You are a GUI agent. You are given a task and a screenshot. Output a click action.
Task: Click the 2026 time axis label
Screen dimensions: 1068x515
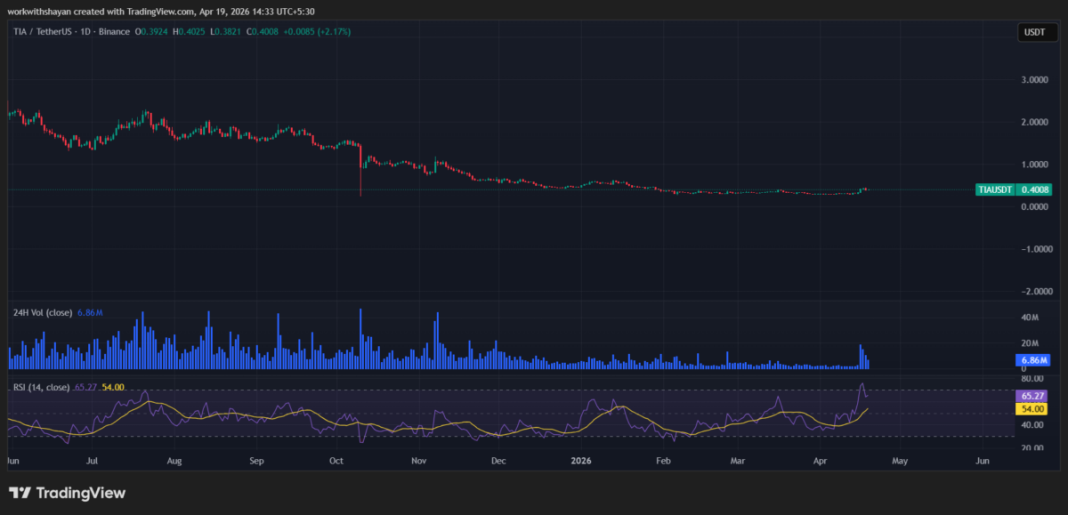tap(581, 461)
